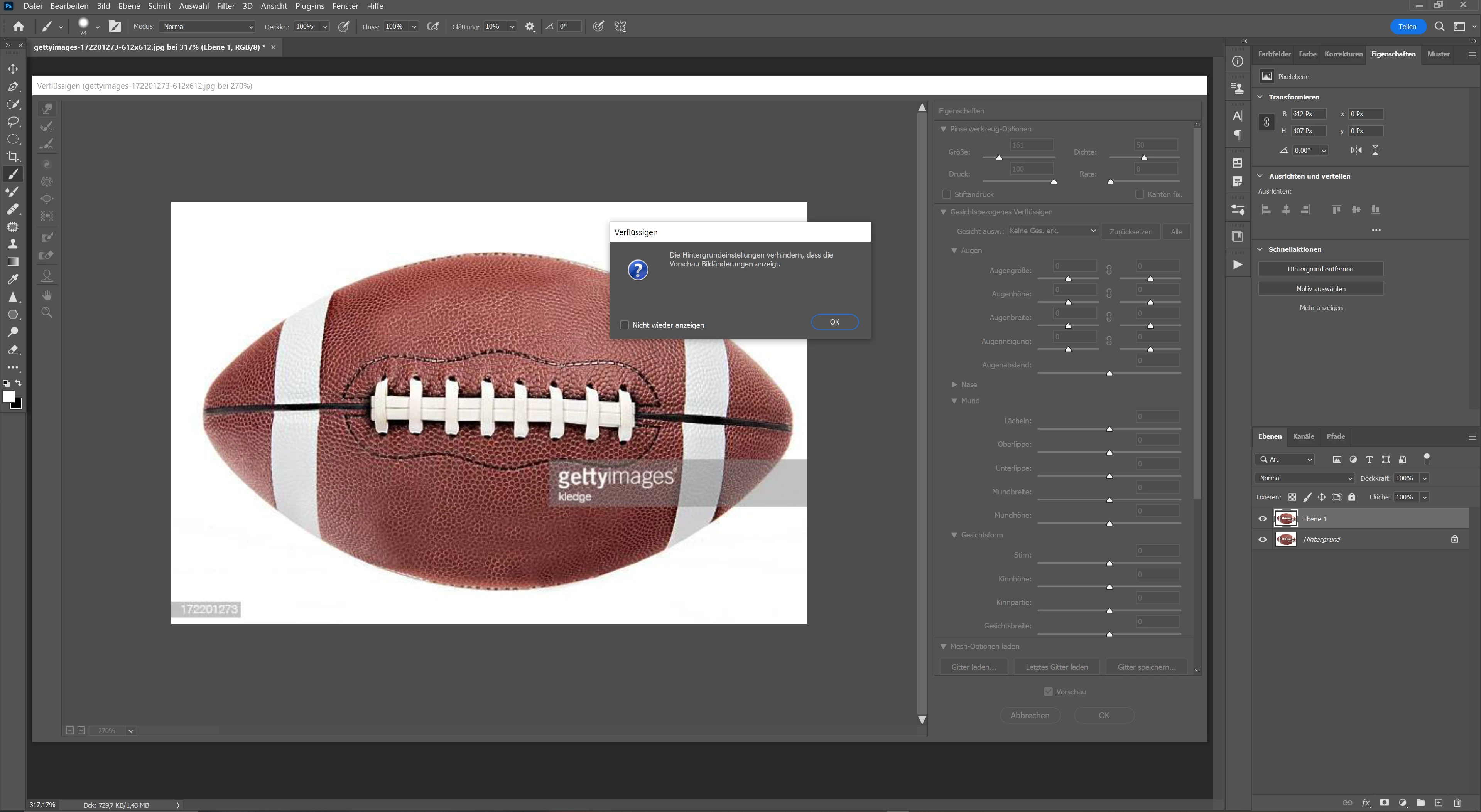Open the layer blend mode Normal dropdown

tap(1304, 478)
